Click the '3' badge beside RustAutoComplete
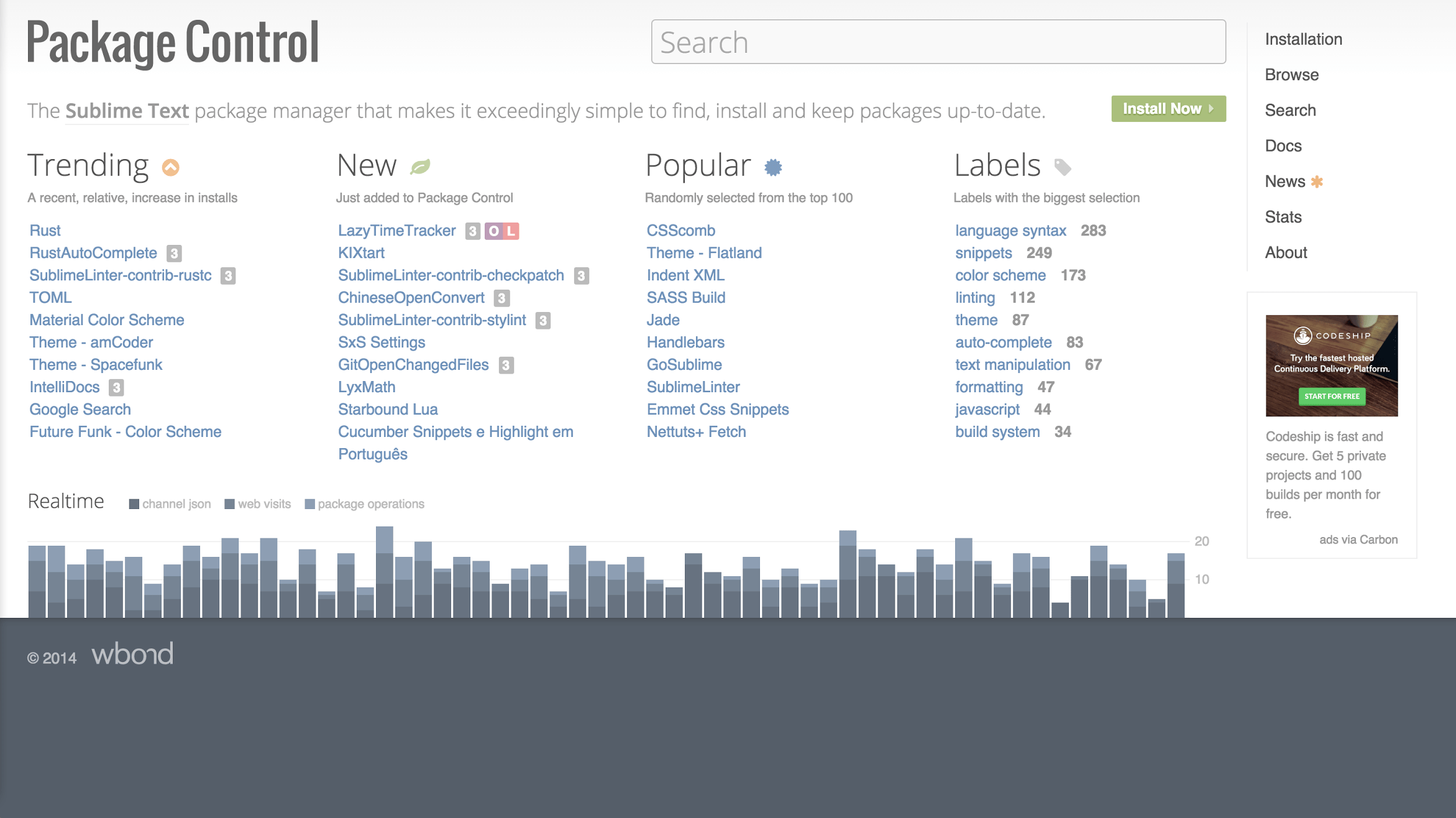The height and width of the screenshot is (818, 1456). [x=174, y=254]
